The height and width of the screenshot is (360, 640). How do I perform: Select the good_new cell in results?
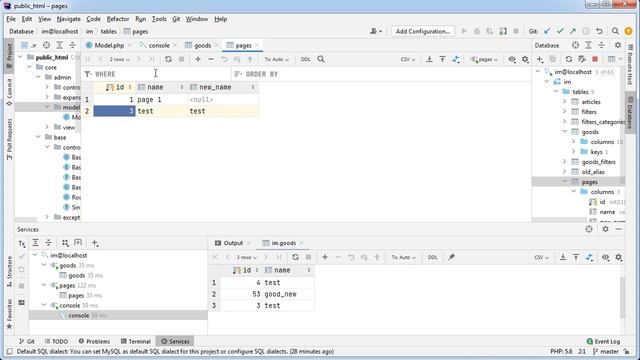pos(288,294)
